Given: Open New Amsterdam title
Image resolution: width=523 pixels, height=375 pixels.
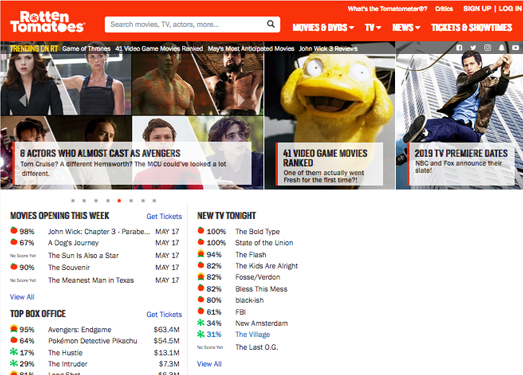Looking at the screenshot, I should pos(262,323).
